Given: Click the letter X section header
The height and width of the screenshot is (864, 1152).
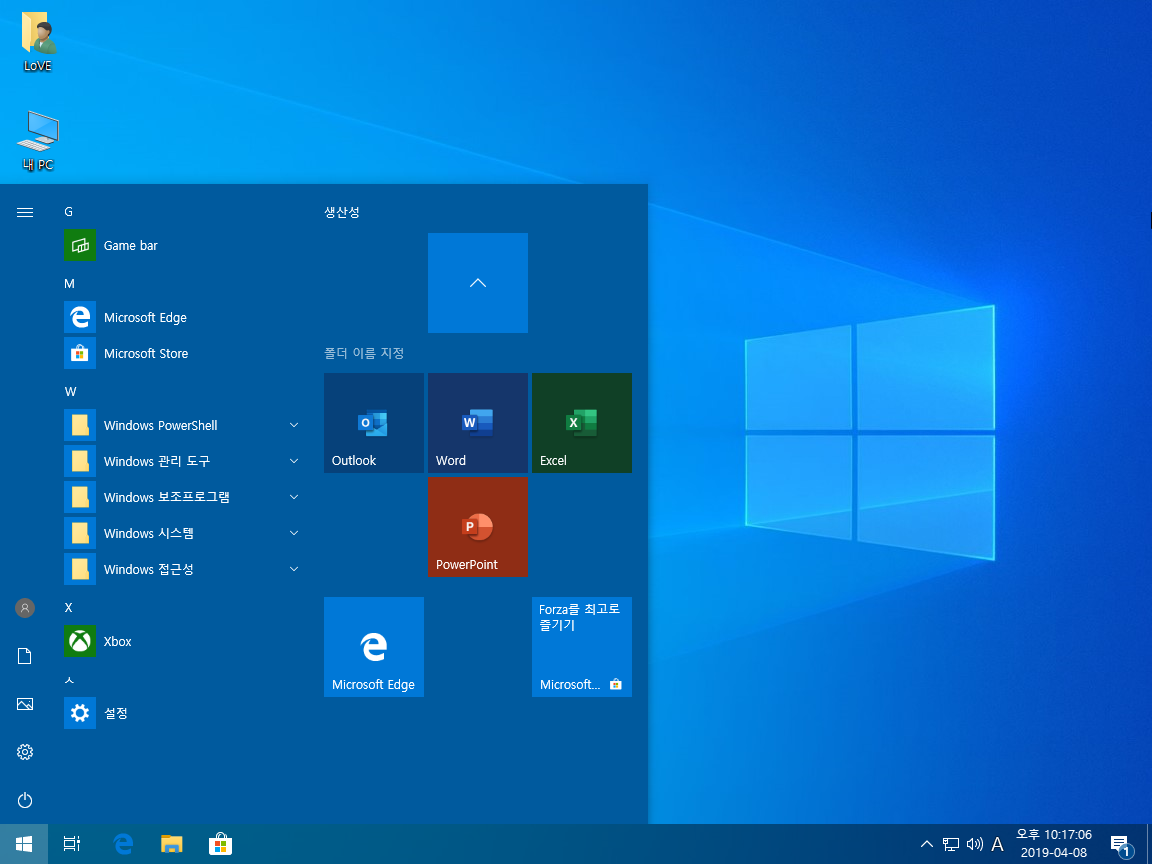Looking at the screenshot, I should (68, 608).
